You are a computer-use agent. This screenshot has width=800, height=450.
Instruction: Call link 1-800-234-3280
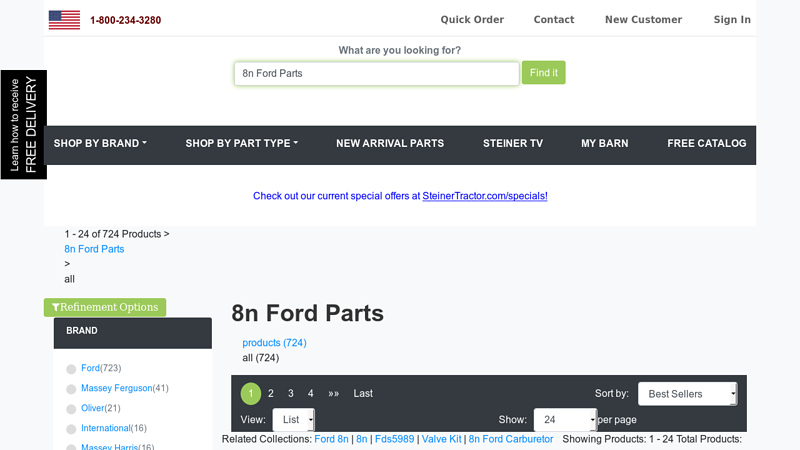(126, 20)
